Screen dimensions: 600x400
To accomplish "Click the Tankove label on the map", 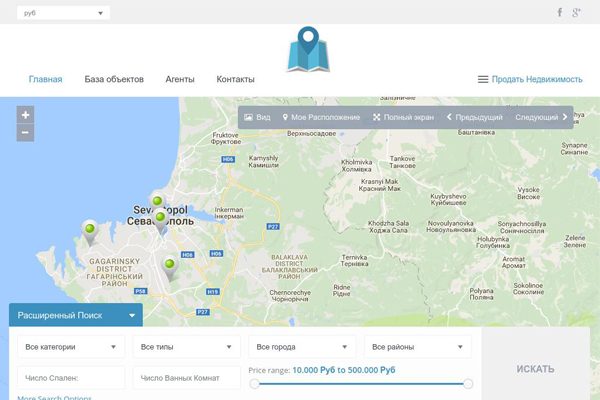I will click(x=403, y=162).
